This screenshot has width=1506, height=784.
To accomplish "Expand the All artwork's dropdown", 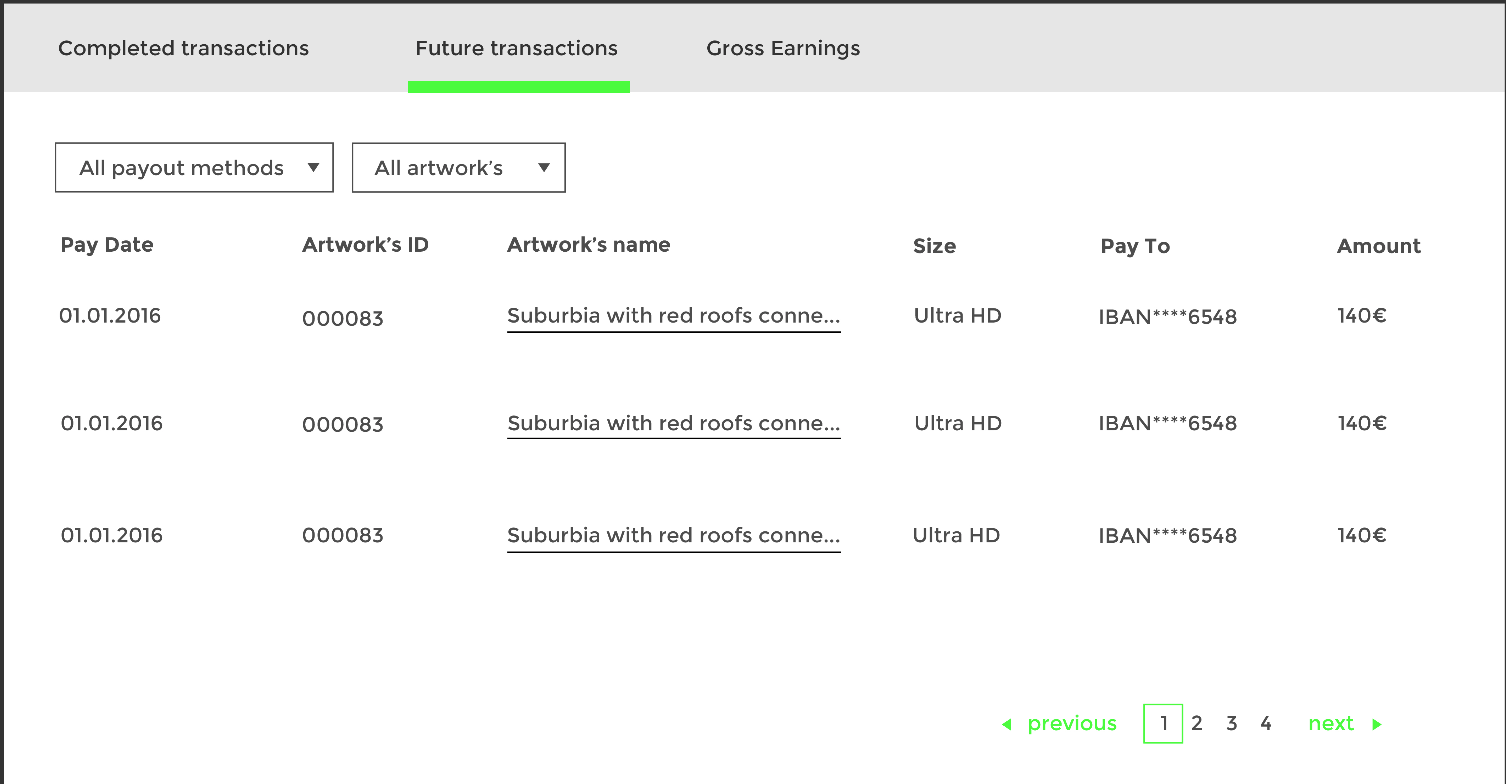I will point(458,168).
